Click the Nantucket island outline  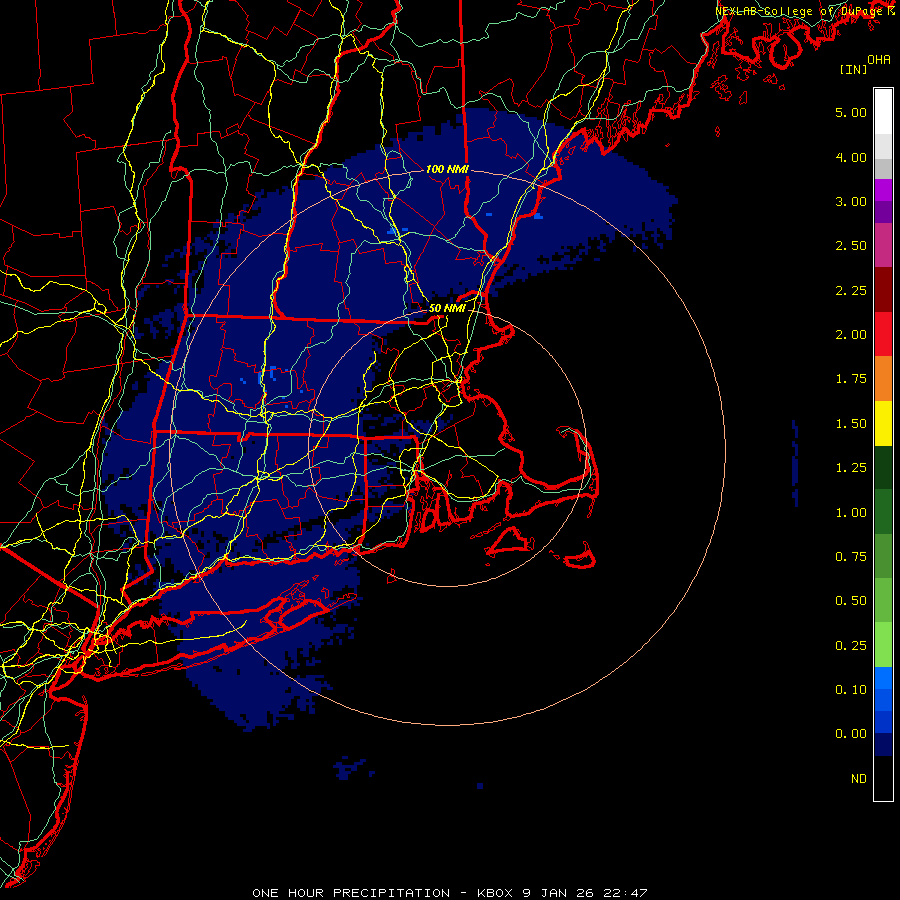[x=580, y=557]
